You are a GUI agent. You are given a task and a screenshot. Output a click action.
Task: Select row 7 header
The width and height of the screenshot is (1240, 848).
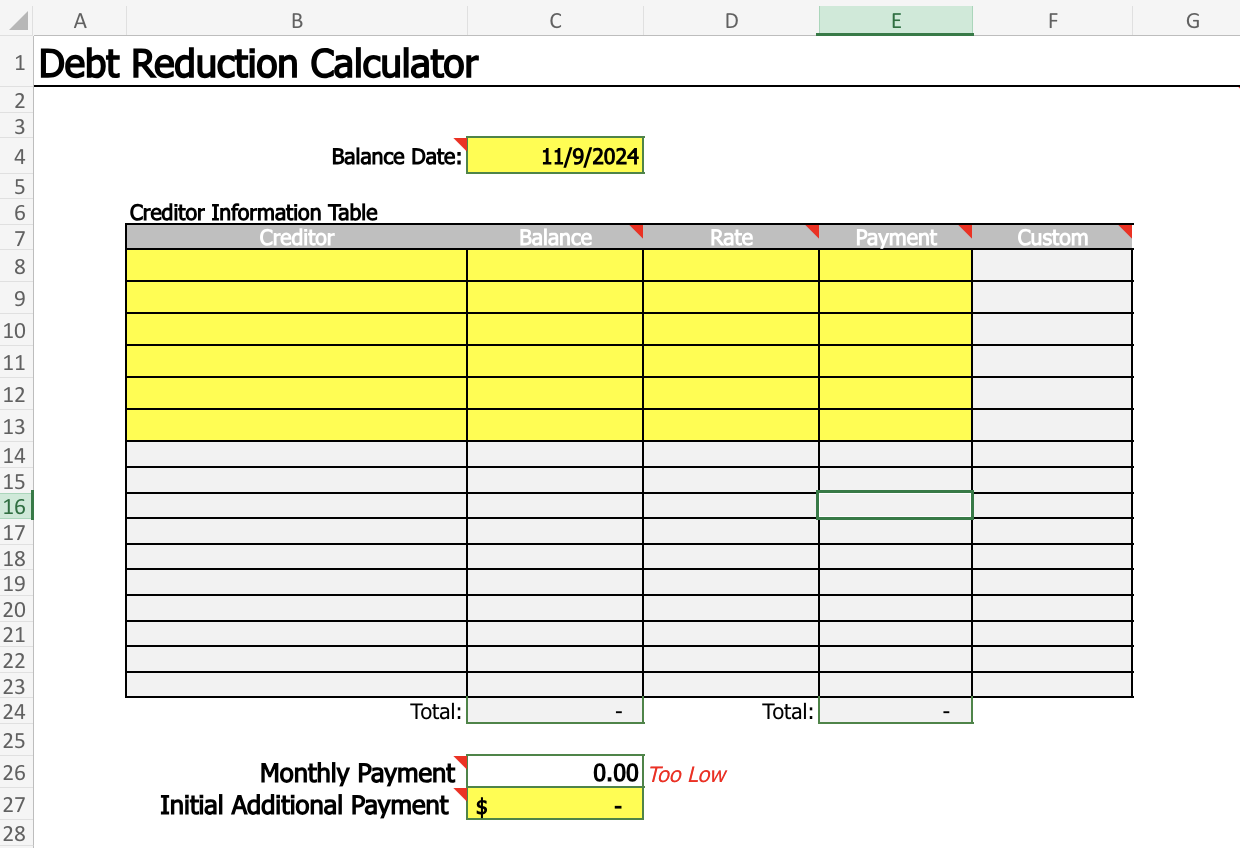coord(17,238)
